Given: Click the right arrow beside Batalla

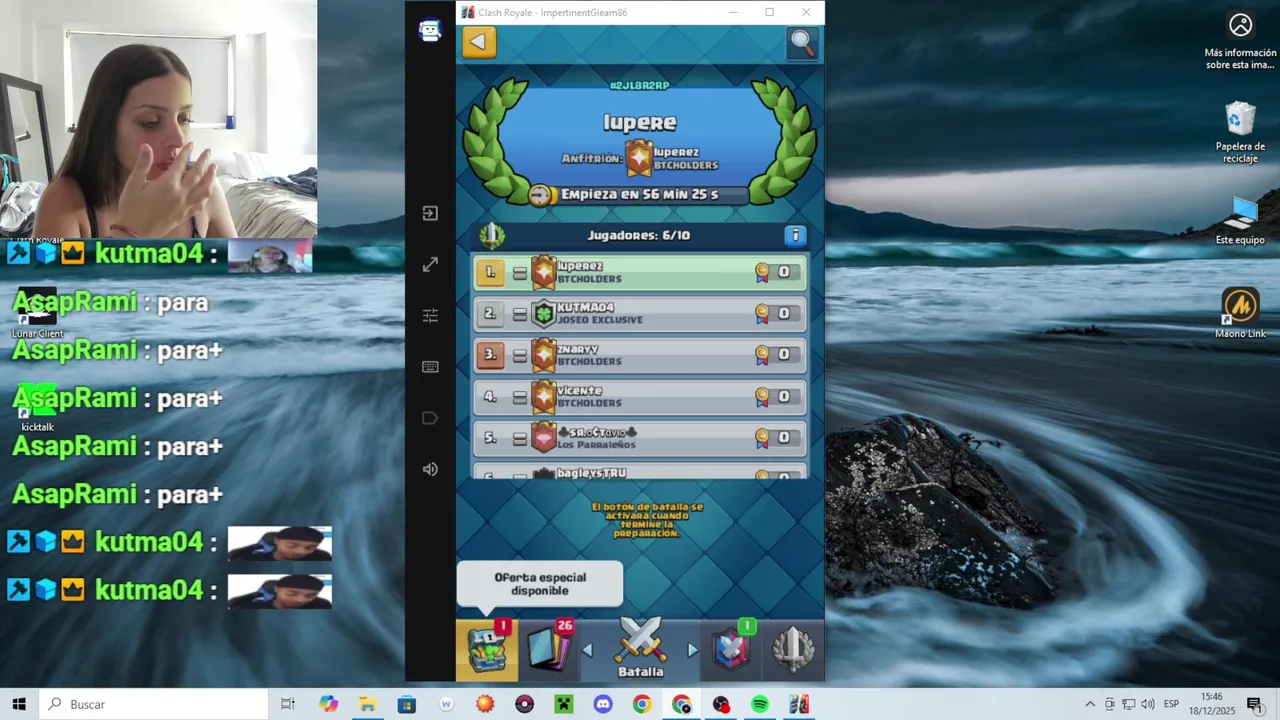Looking at the screenshot, I should (692, 651).
